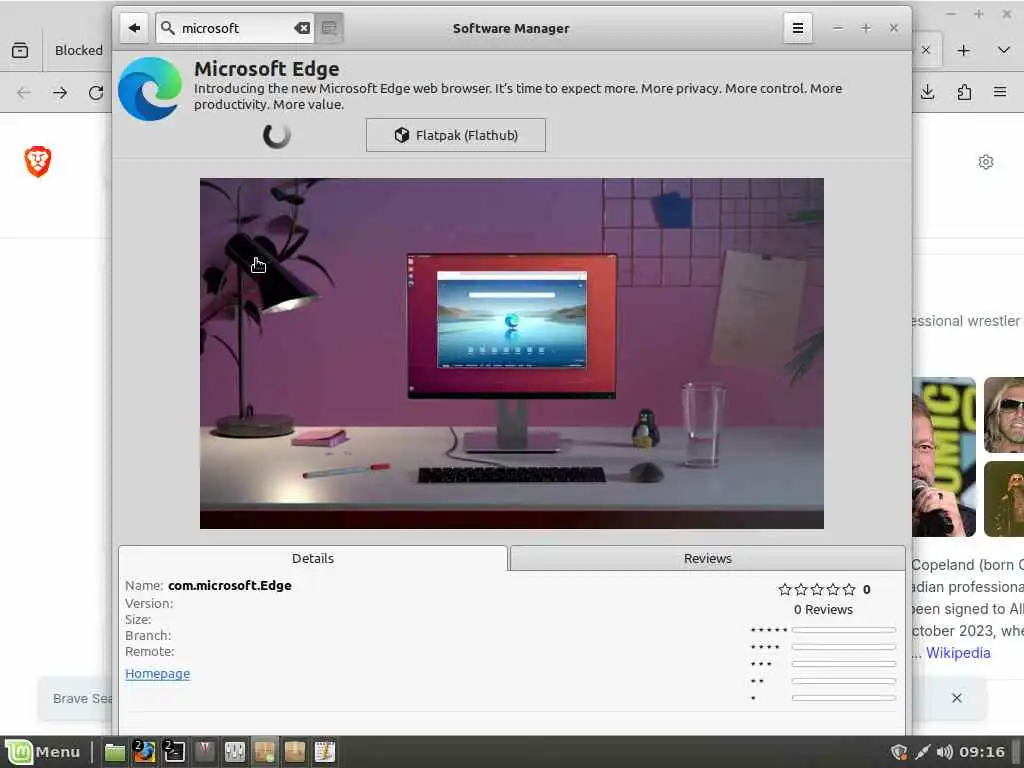1024x768 pixels.
Task: Open the notepad app in the taskbar
Action: tap(325, 752)
